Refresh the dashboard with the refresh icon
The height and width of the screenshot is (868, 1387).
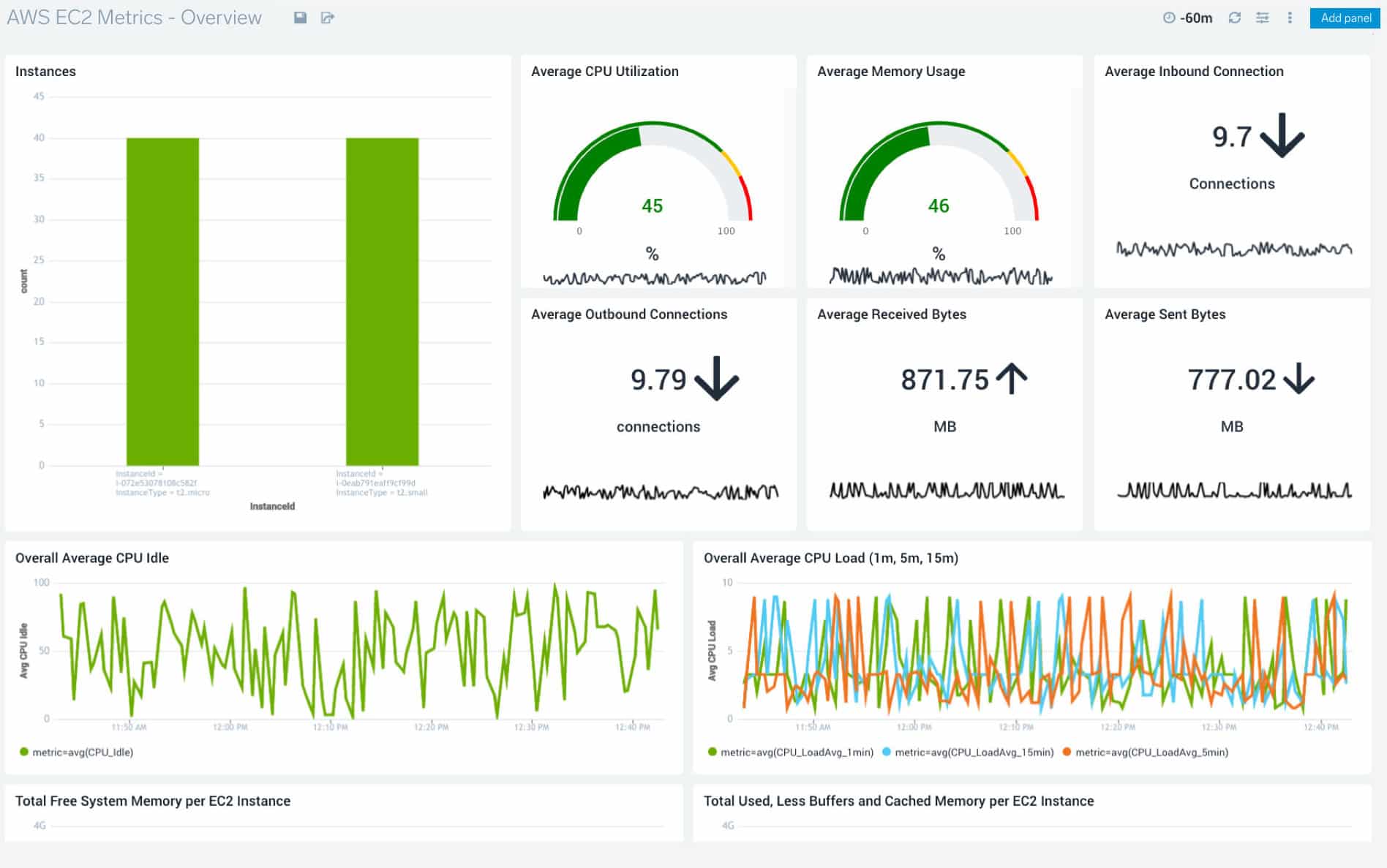point(1235,18)
